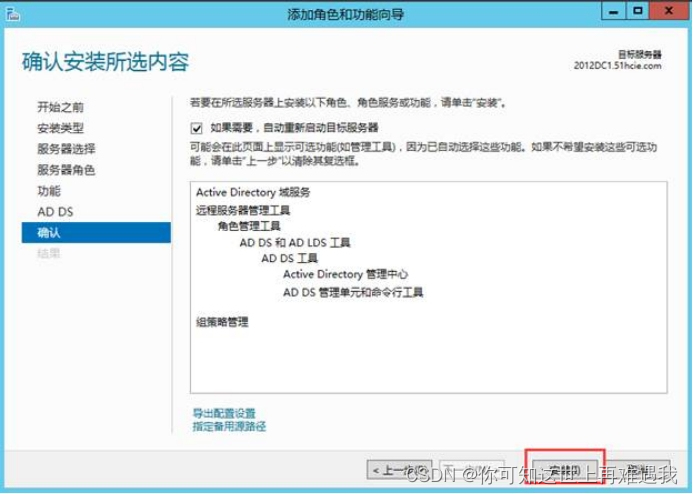Click target server name 2012DC1.51hcie.com
This screenshot has height=494, width=693.
[617, 66]
